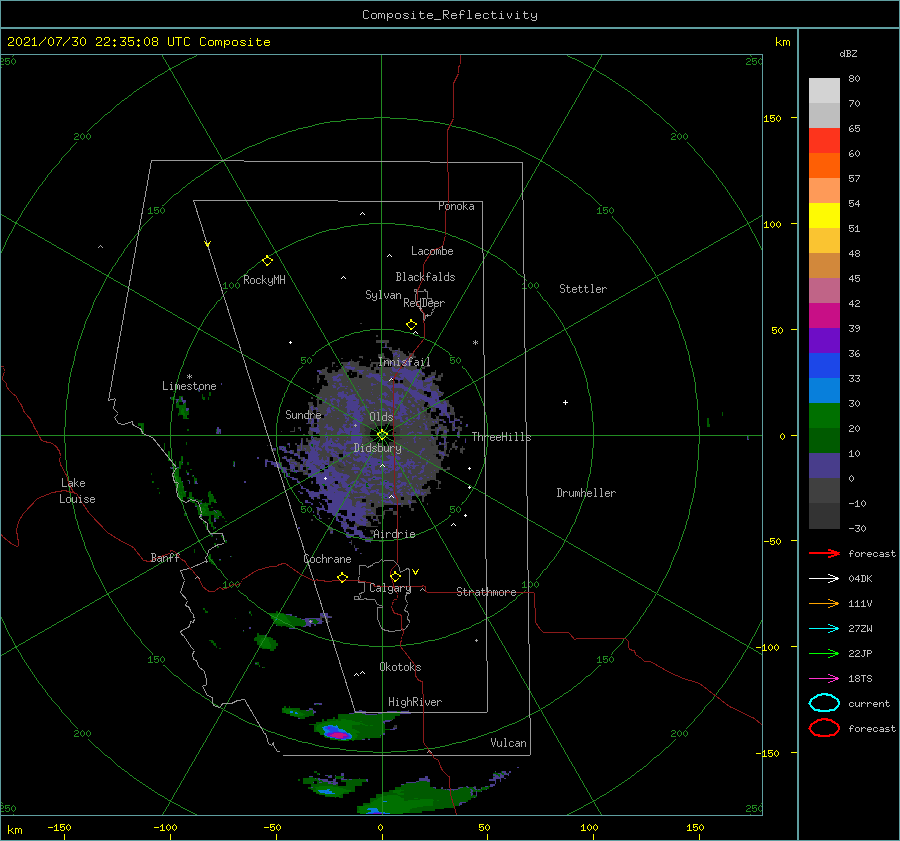Click the Limestone label
900x841 pixels.
(189, 386)
